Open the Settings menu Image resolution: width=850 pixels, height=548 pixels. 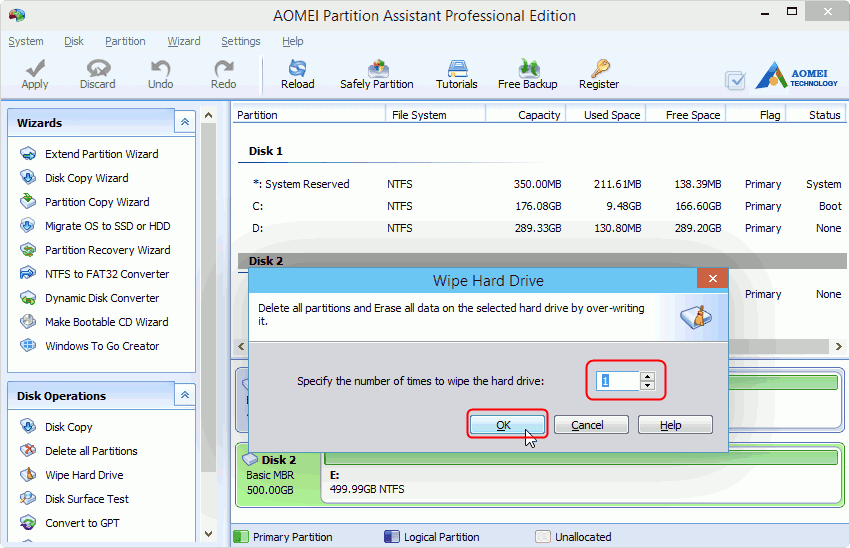(x=241, y=41)
